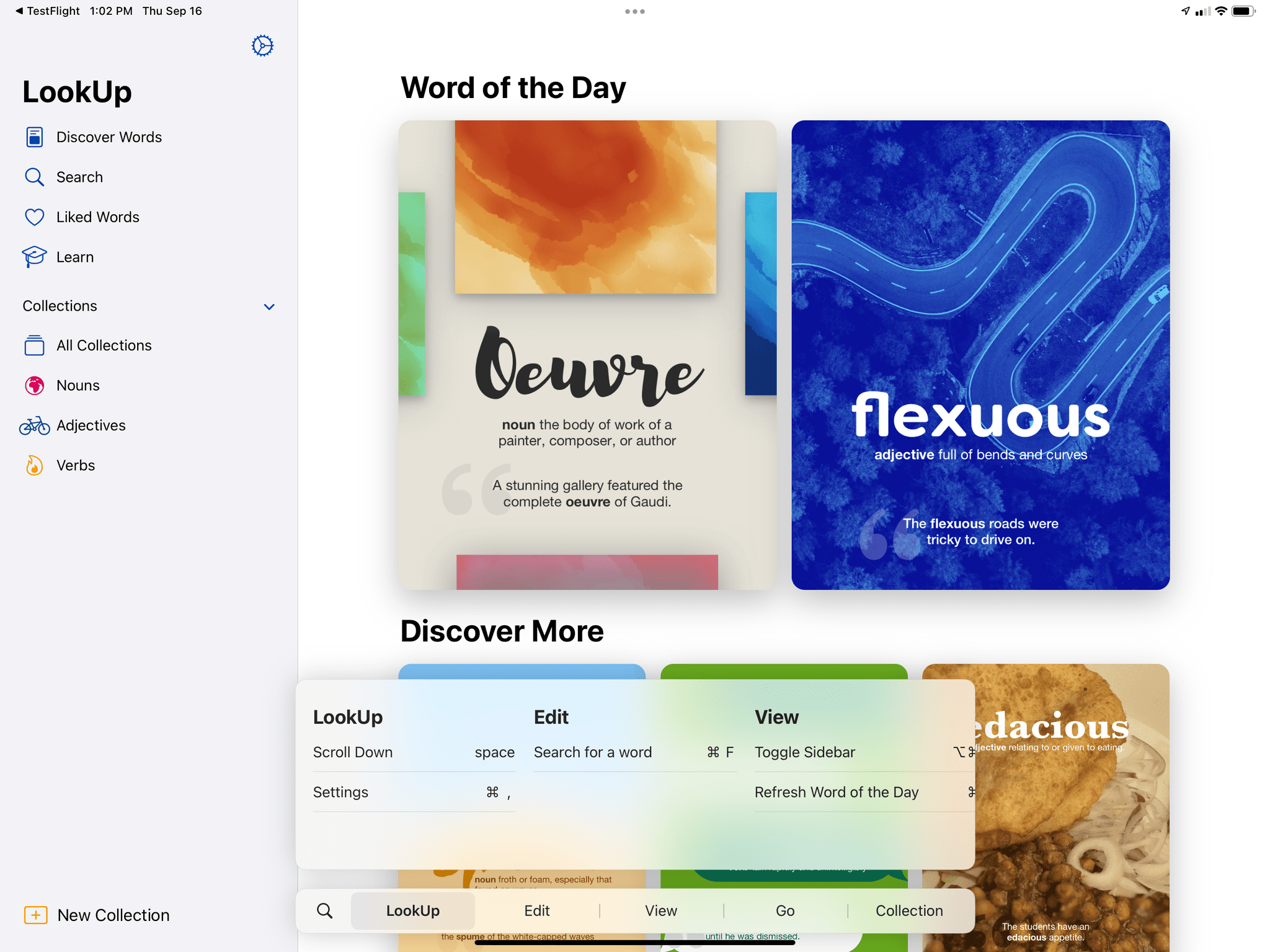Open the flexuous word card
Image resolution: width=1270 pixels, height=952 pixels.
(x=980, y=355)
